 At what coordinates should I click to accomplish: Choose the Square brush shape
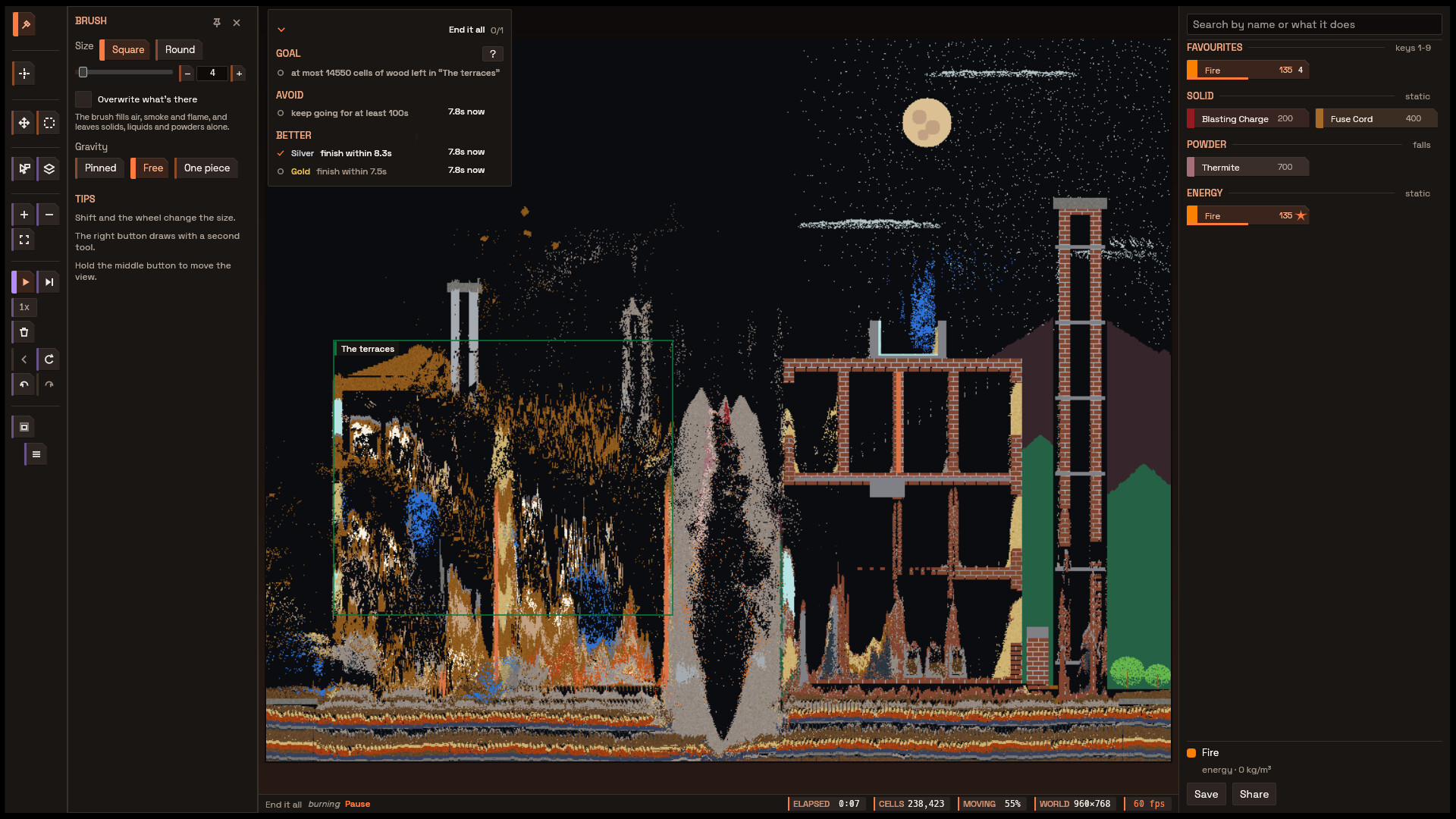(125, 49)
